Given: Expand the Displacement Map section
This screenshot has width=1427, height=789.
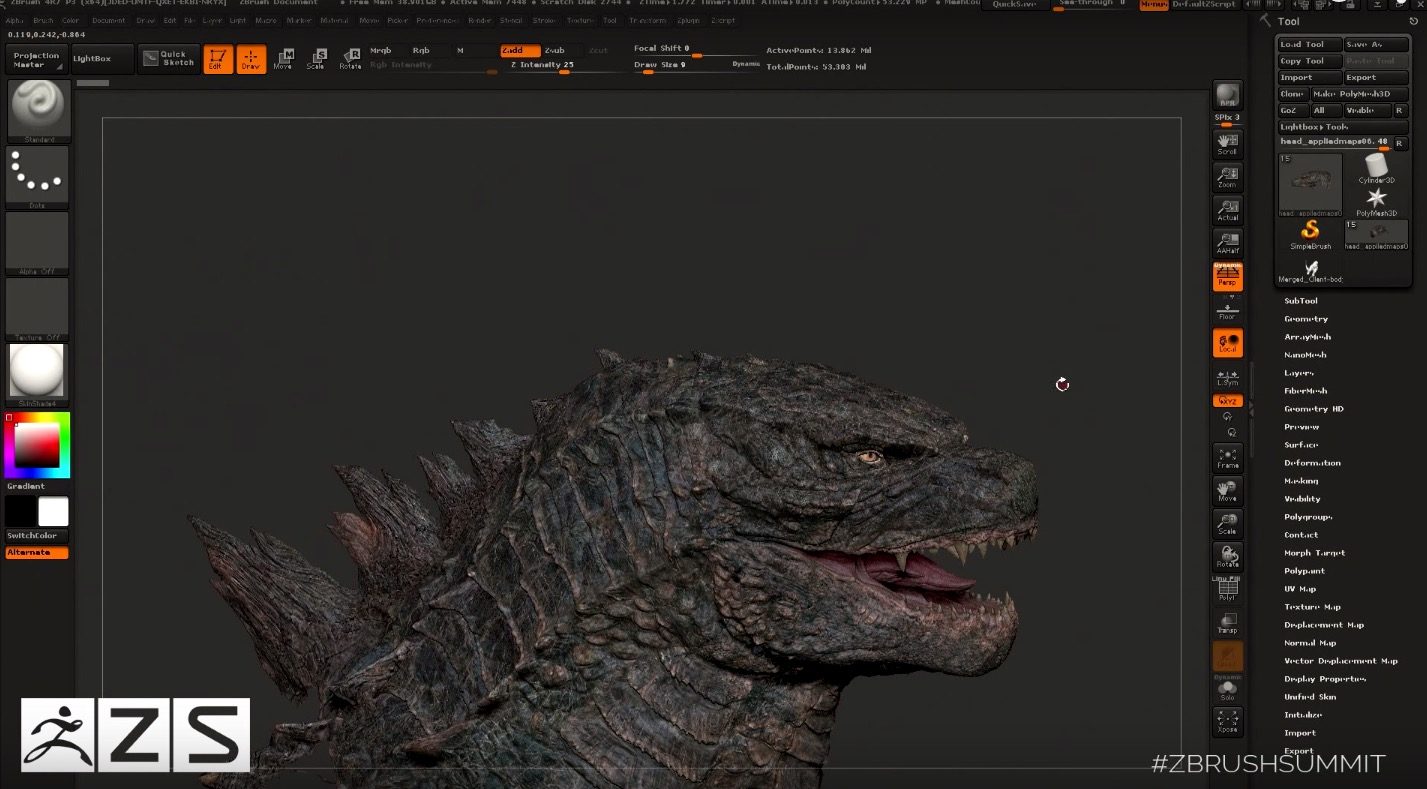Looking at the screenshot, I should [x=1324, y=625].
